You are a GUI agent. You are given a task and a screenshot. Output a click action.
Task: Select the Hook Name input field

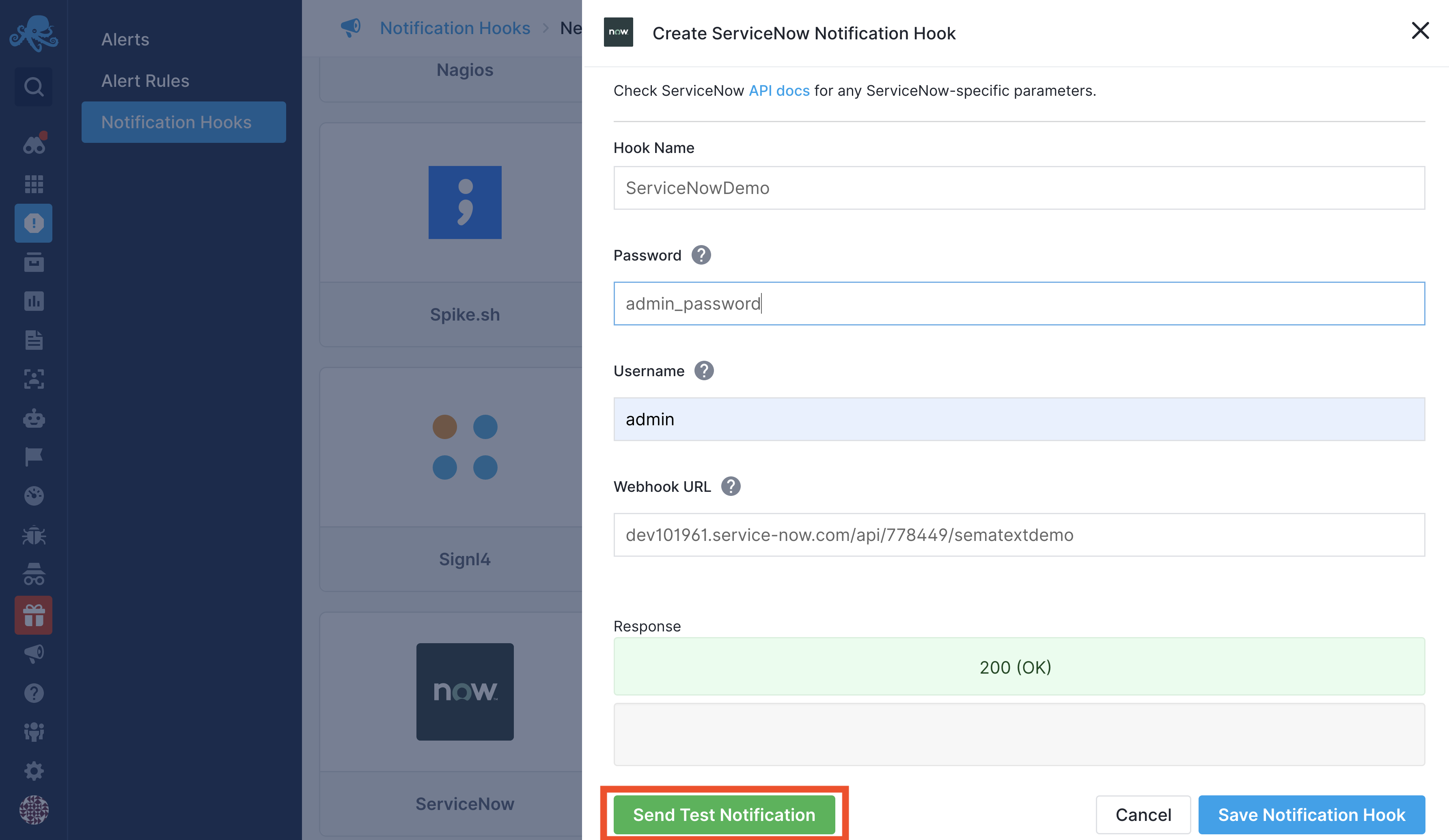click(x=1019, y=188)
